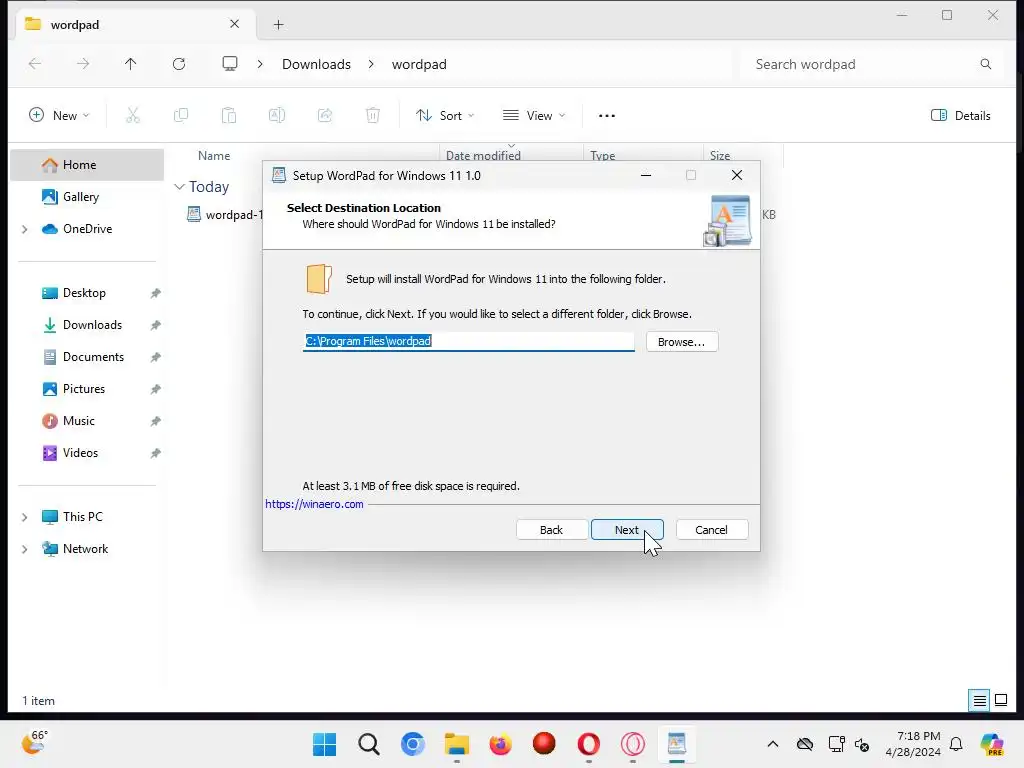Open Opera from the taskbar

tap(588, 744)
